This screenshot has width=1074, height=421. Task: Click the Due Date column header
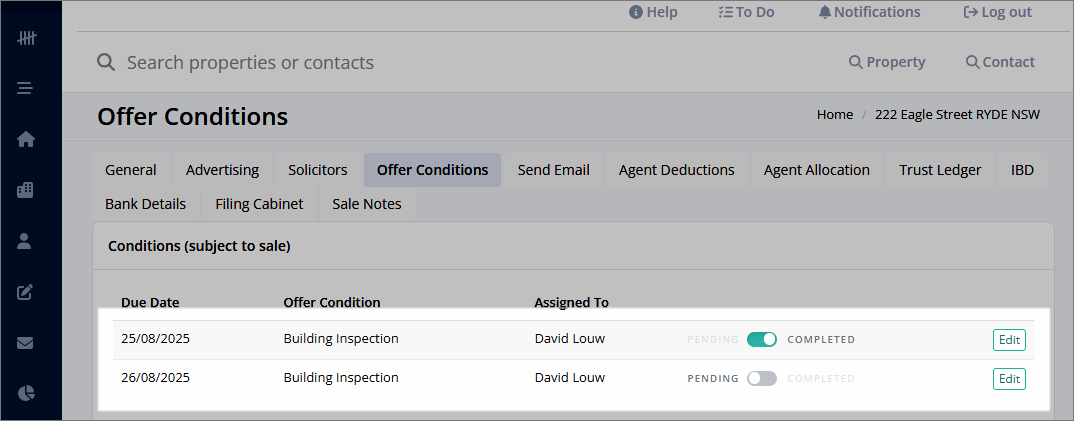point(151,302)
